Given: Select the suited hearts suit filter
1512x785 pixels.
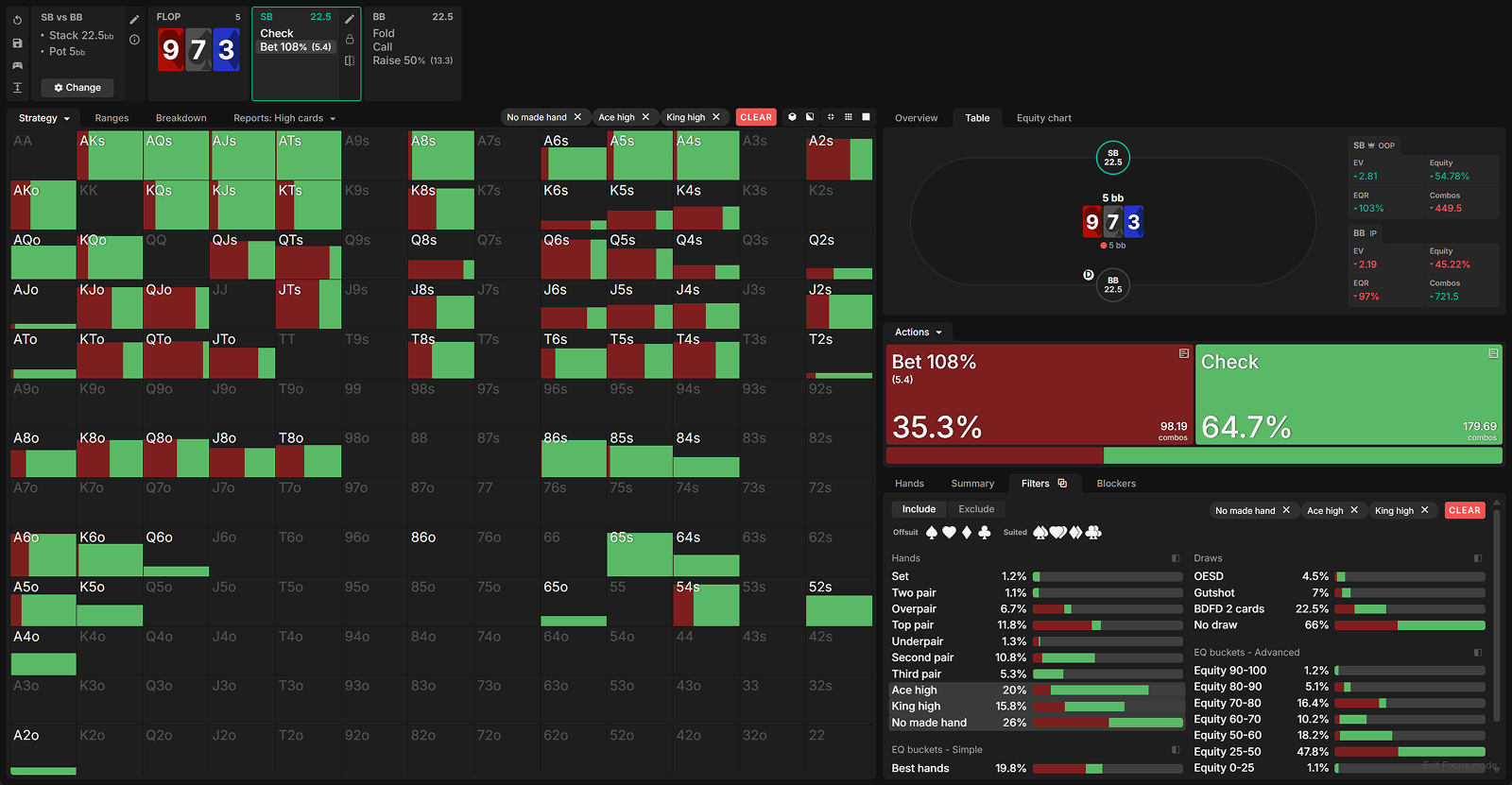Looking at the screenshot, I should (x=1058, y=533).
